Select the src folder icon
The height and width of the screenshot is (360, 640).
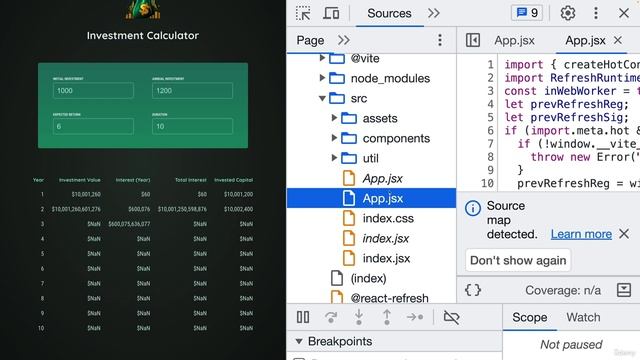[x=337, y=98]
